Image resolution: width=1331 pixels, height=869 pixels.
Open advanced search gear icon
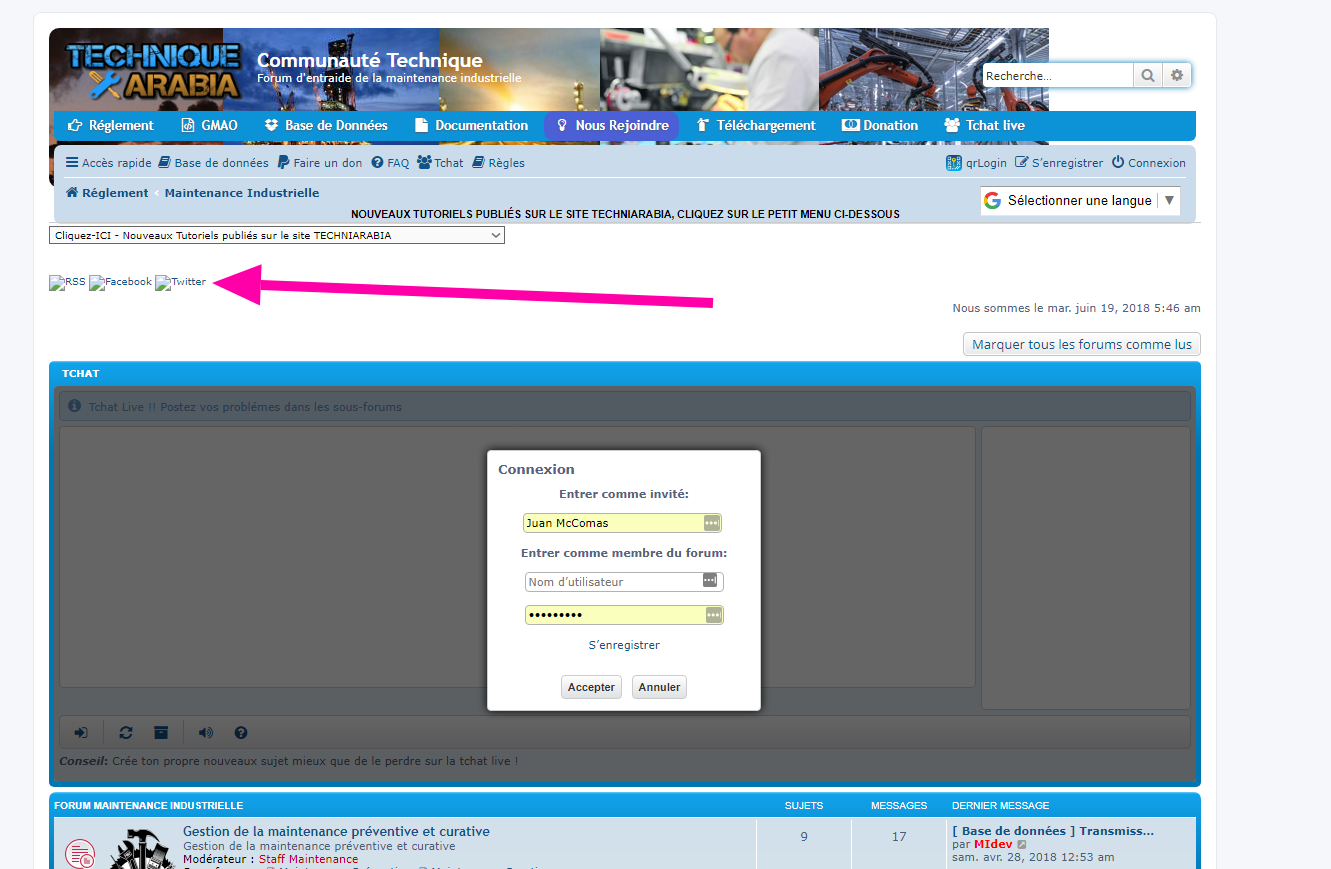coord(1177,76)
